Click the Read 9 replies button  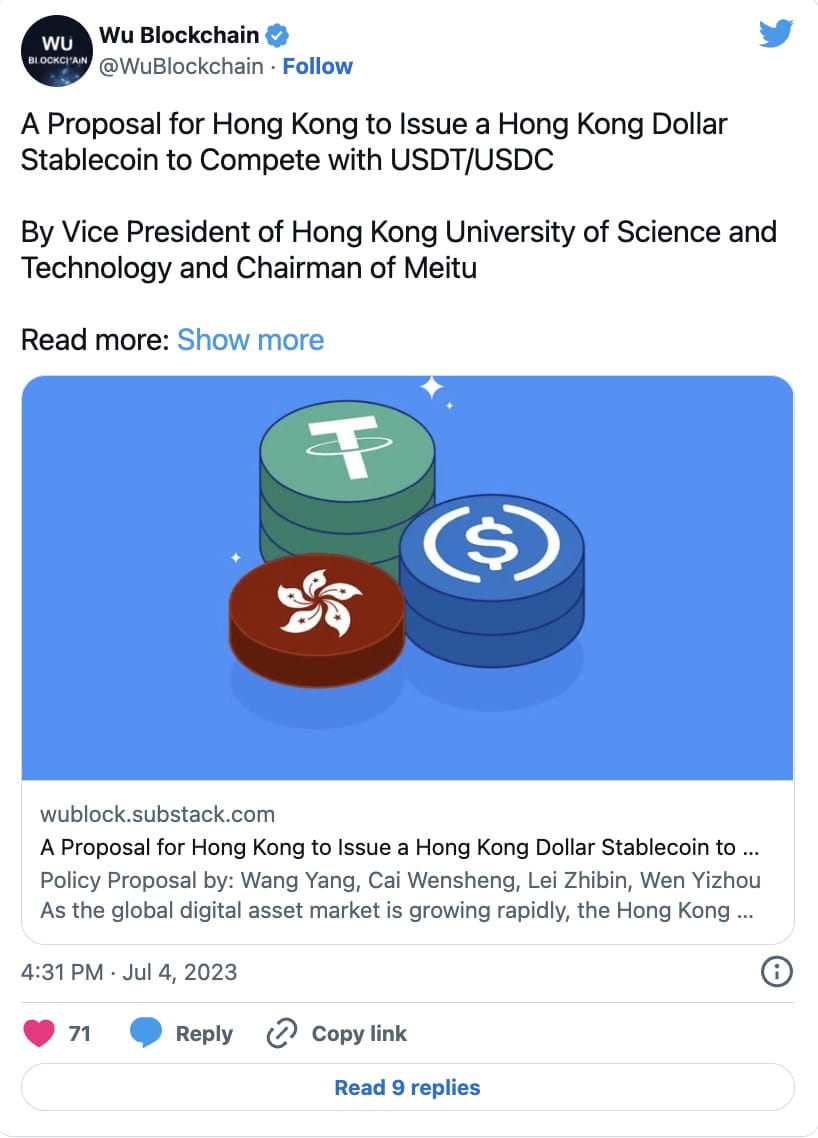407,1087
